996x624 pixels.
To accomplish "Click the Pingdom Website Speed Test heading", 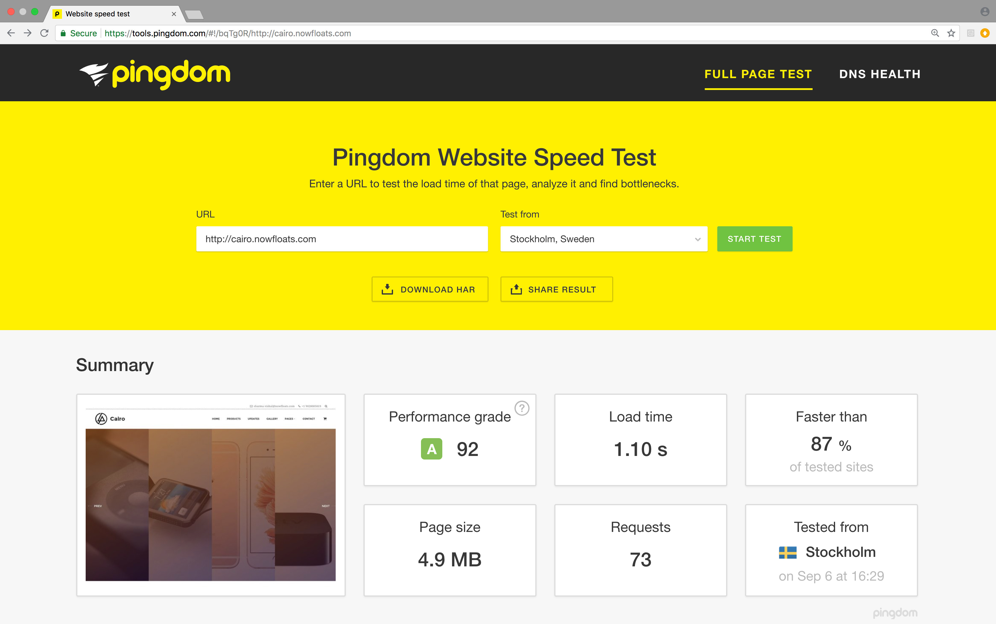I will (x=494, y=158).
